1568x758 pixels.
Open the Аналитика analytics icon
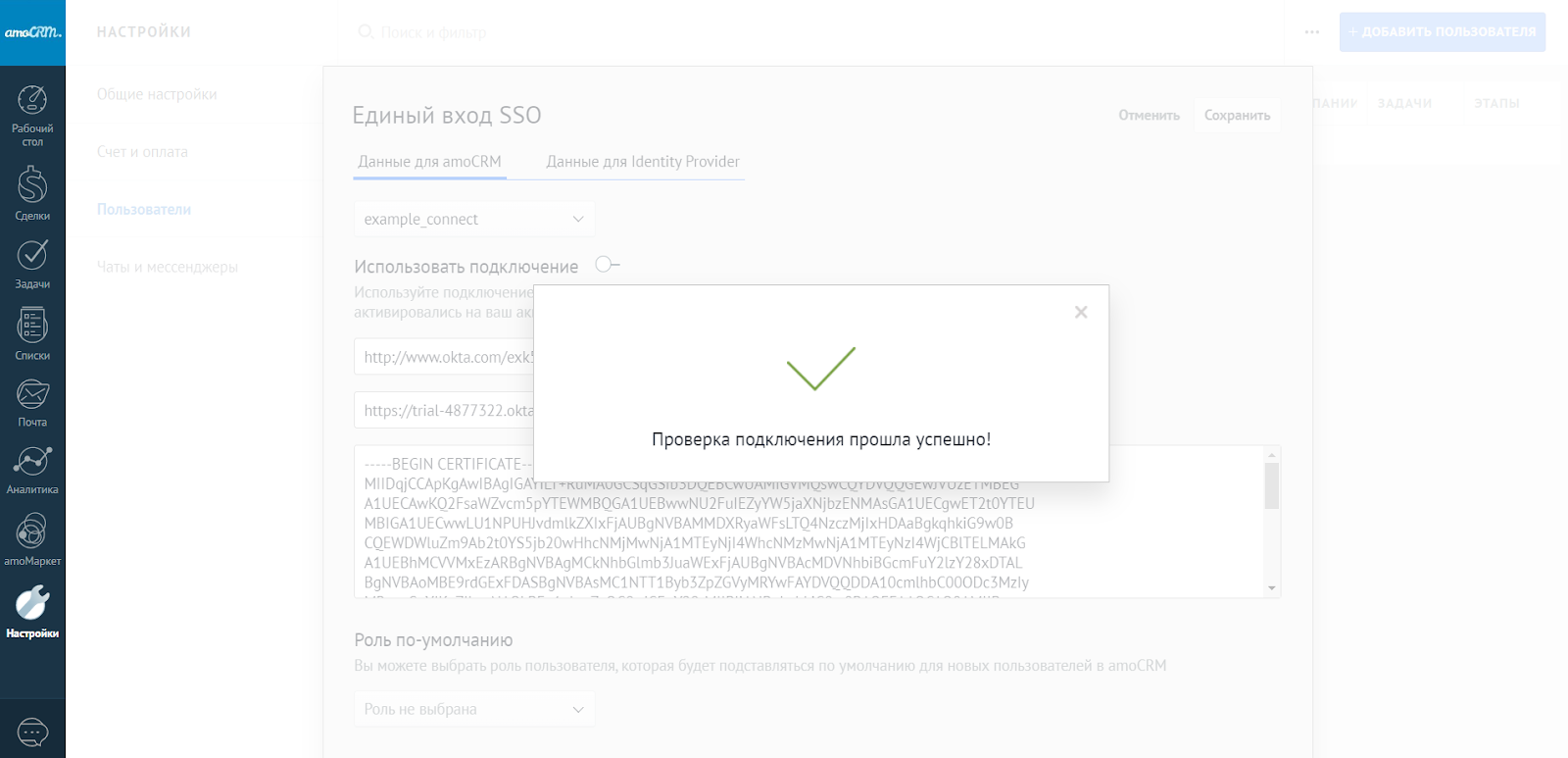tap(32, 462)
